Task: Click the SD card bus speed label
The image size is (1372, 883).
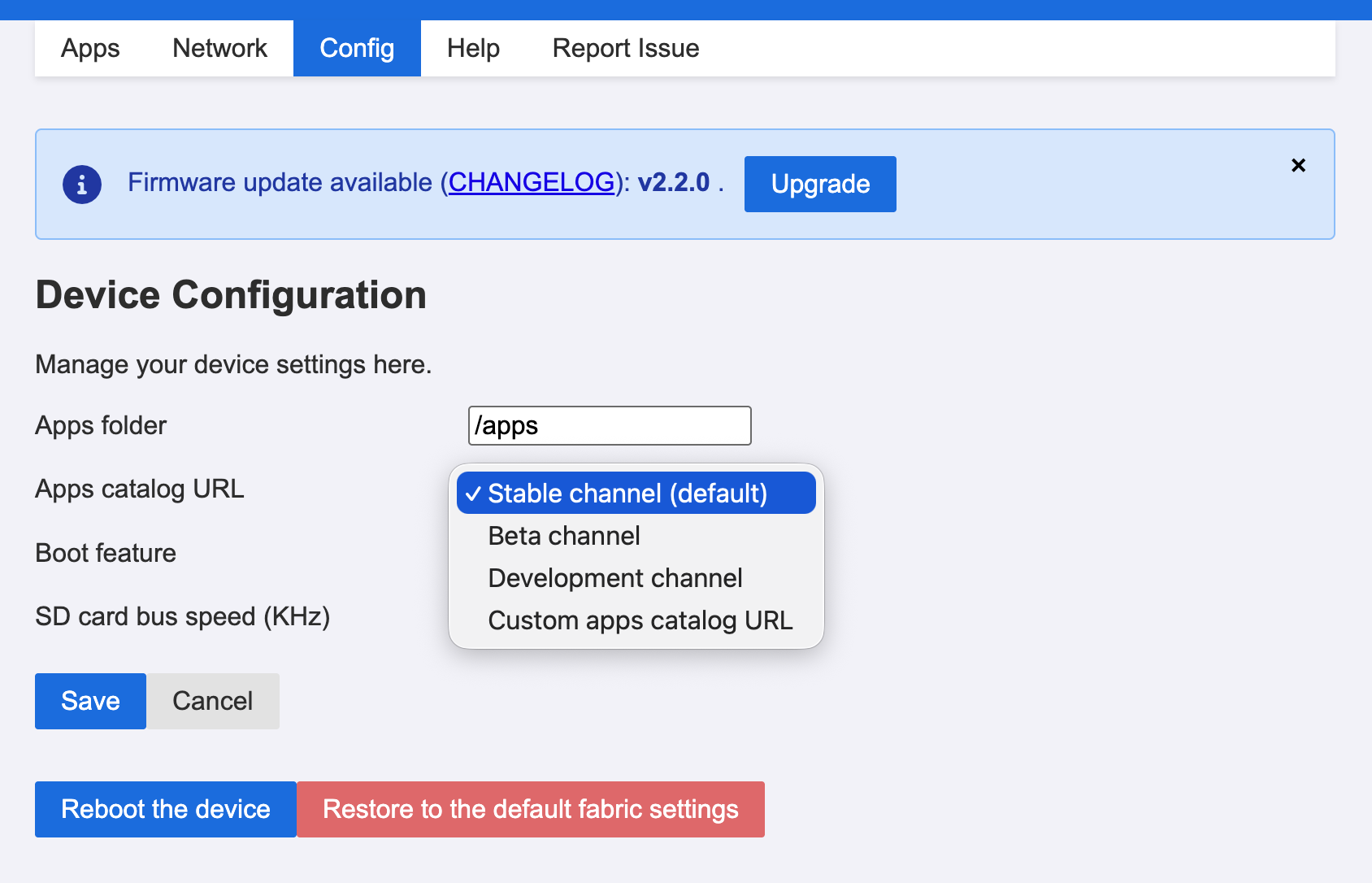Action: (x=182, y=616)
